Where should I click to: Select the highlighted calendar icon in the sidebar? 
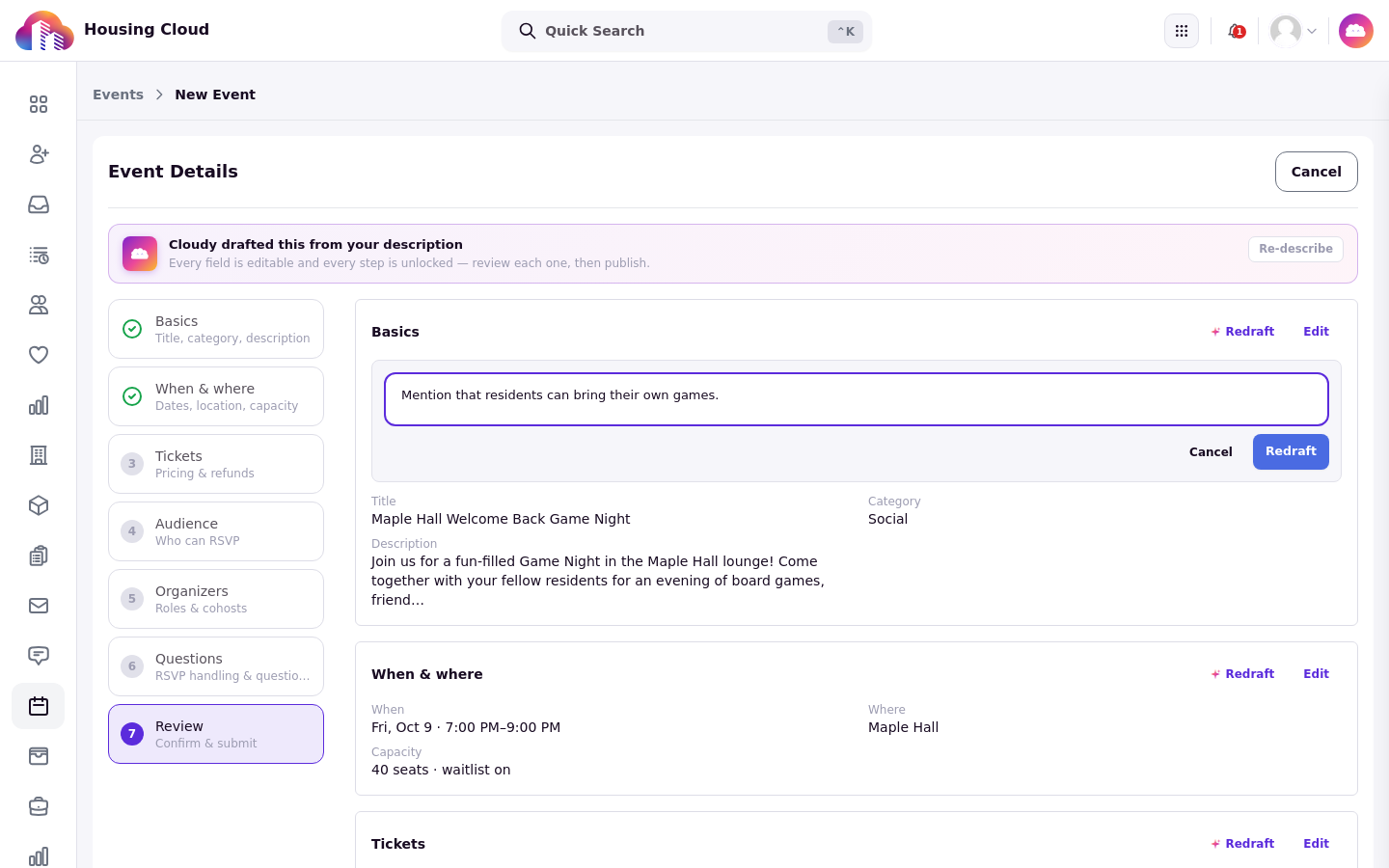point(39,706)
